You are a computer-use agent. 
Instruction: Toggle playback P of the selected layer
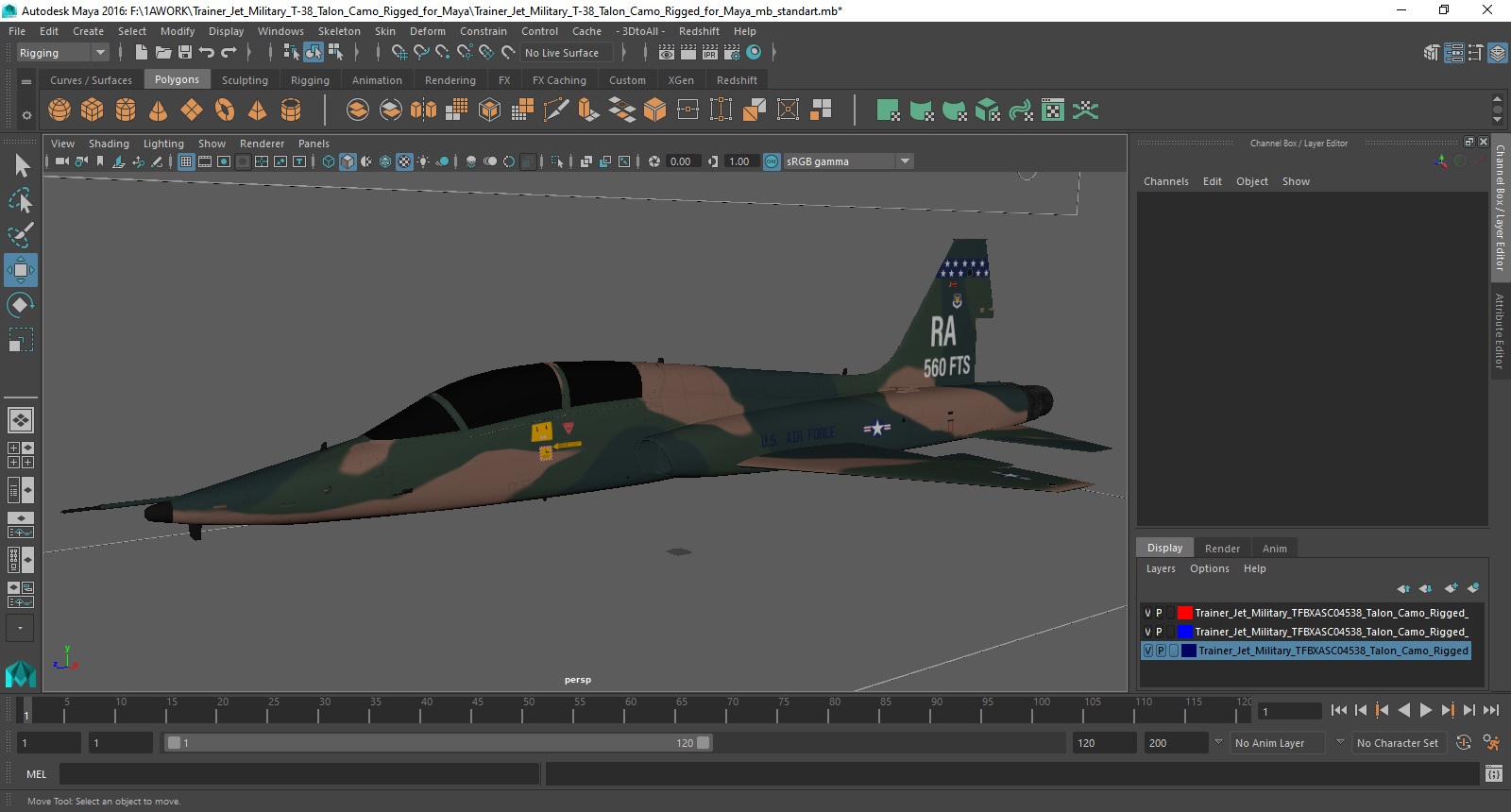click(1161, 651)
